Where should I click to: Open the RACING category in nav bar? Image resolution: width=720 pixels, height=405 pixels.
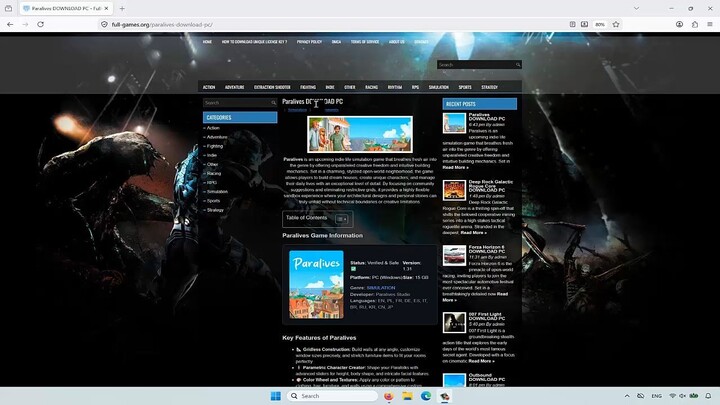[371, 87]
